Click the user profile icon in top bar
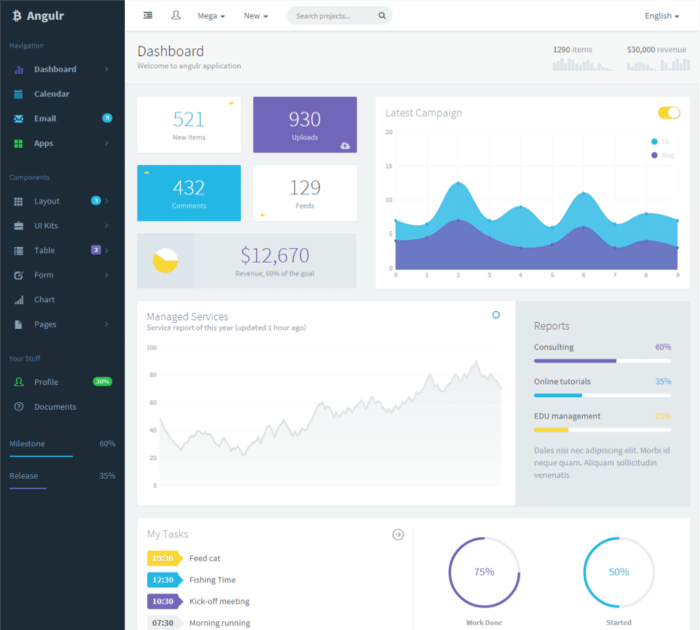Screen dimensions: 700x630 [176, 15]
